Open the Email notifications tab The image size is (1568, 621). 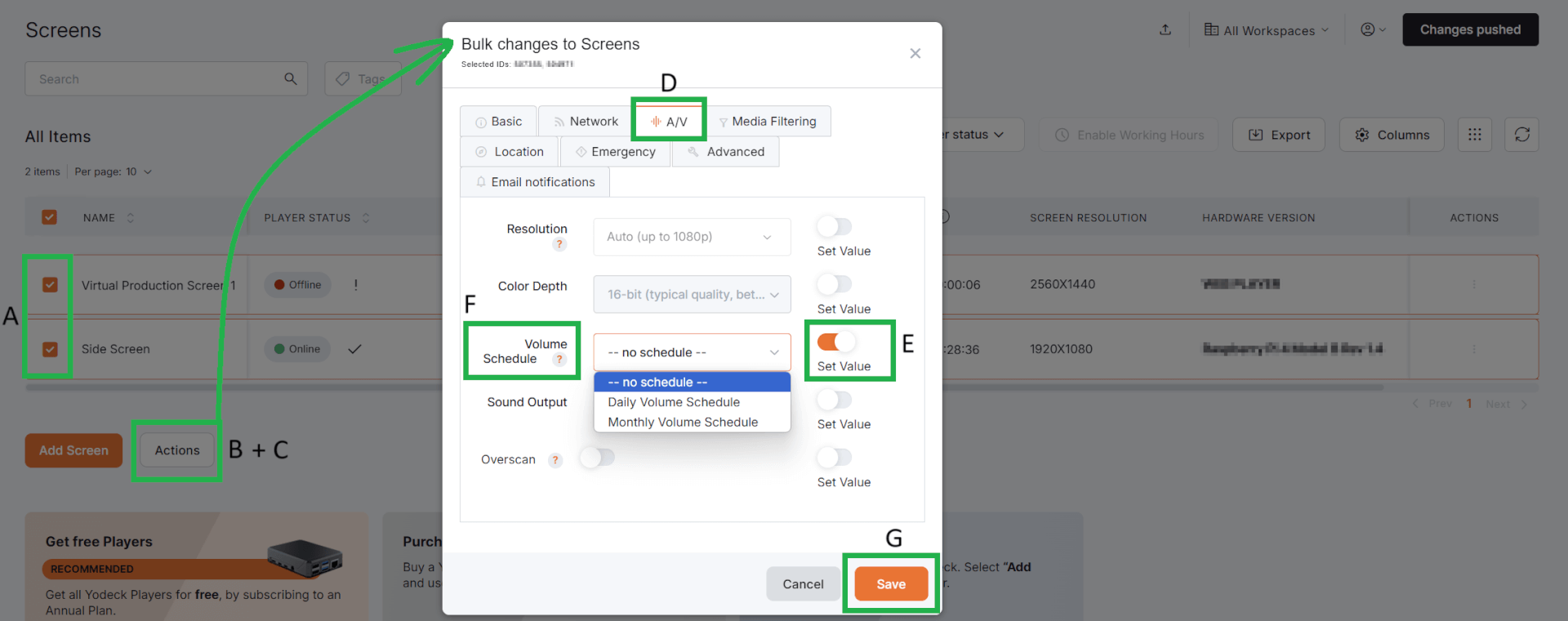tap(535, 182)
